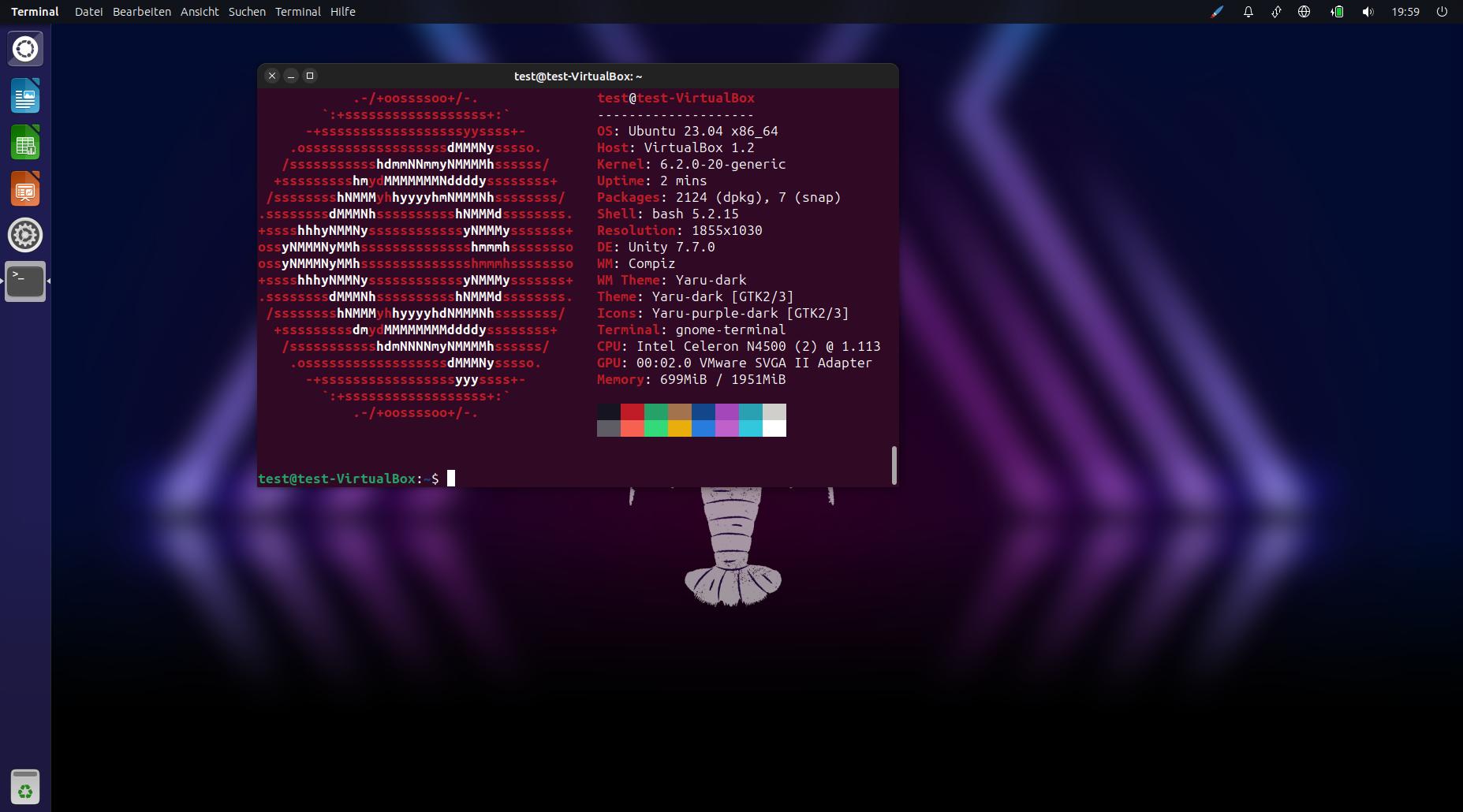Click the paintbrush indicator in top panel

point(1217,12)
